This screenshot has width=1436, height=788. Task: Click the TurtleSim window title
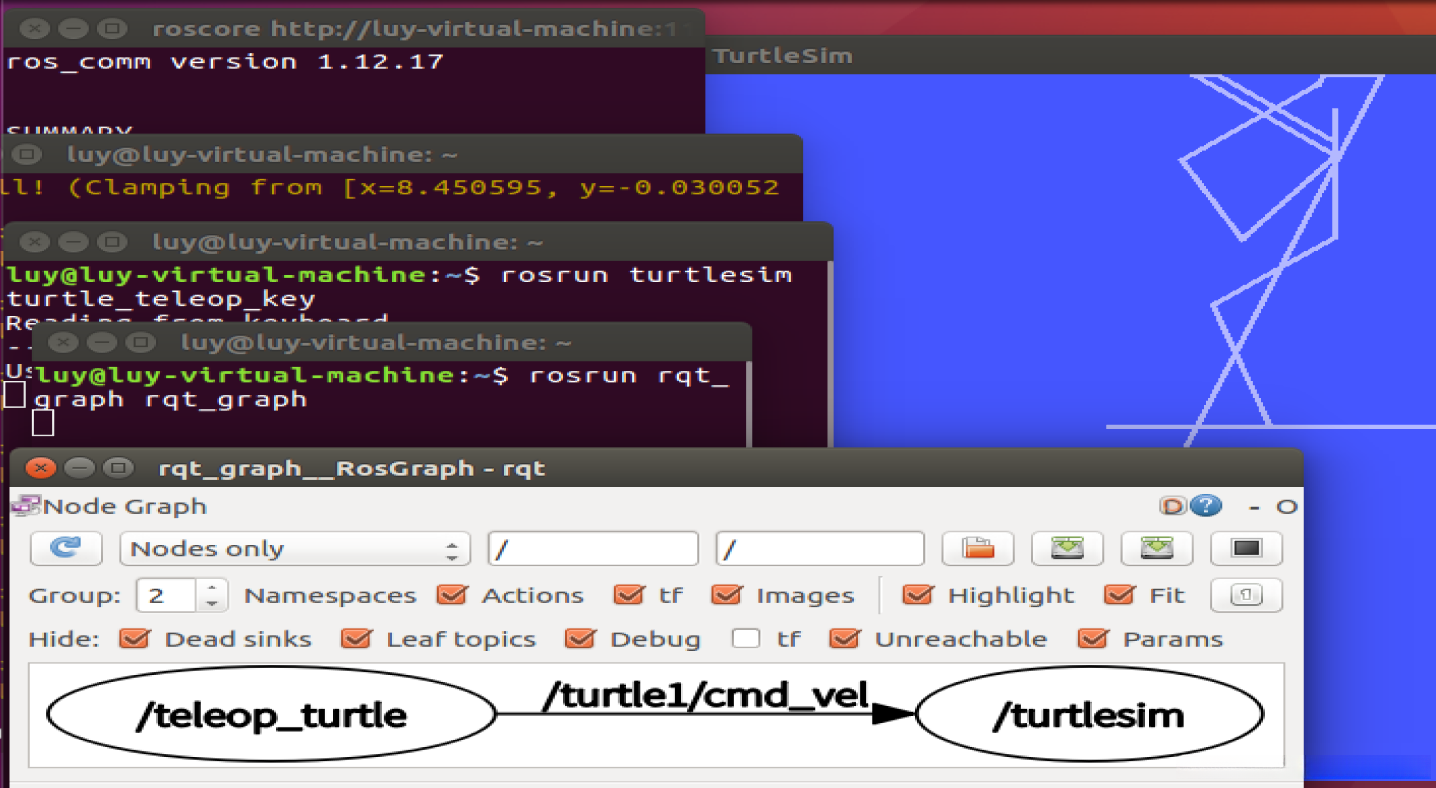pos(784,56)
